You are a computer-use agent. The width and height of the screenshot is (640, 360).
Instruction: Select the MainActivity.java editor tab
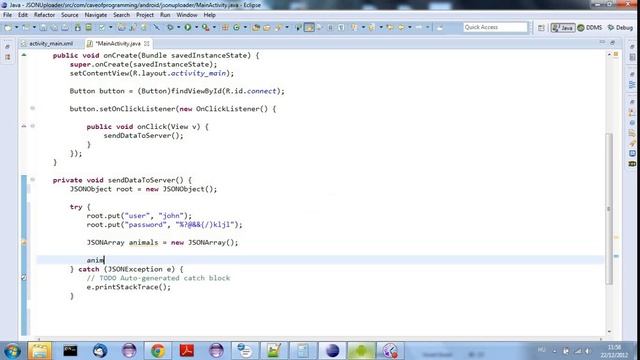click(118, 43)
